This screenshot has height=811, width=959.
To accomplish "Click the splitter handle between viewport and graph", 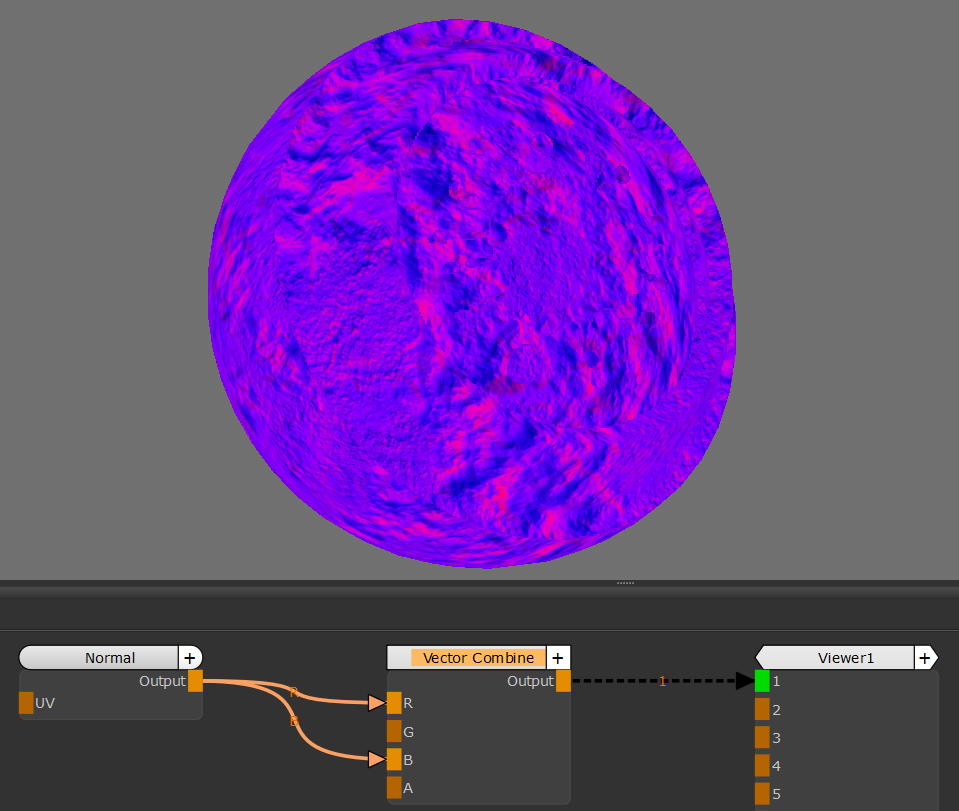I will pyautogui.click(x=626, y=582).
